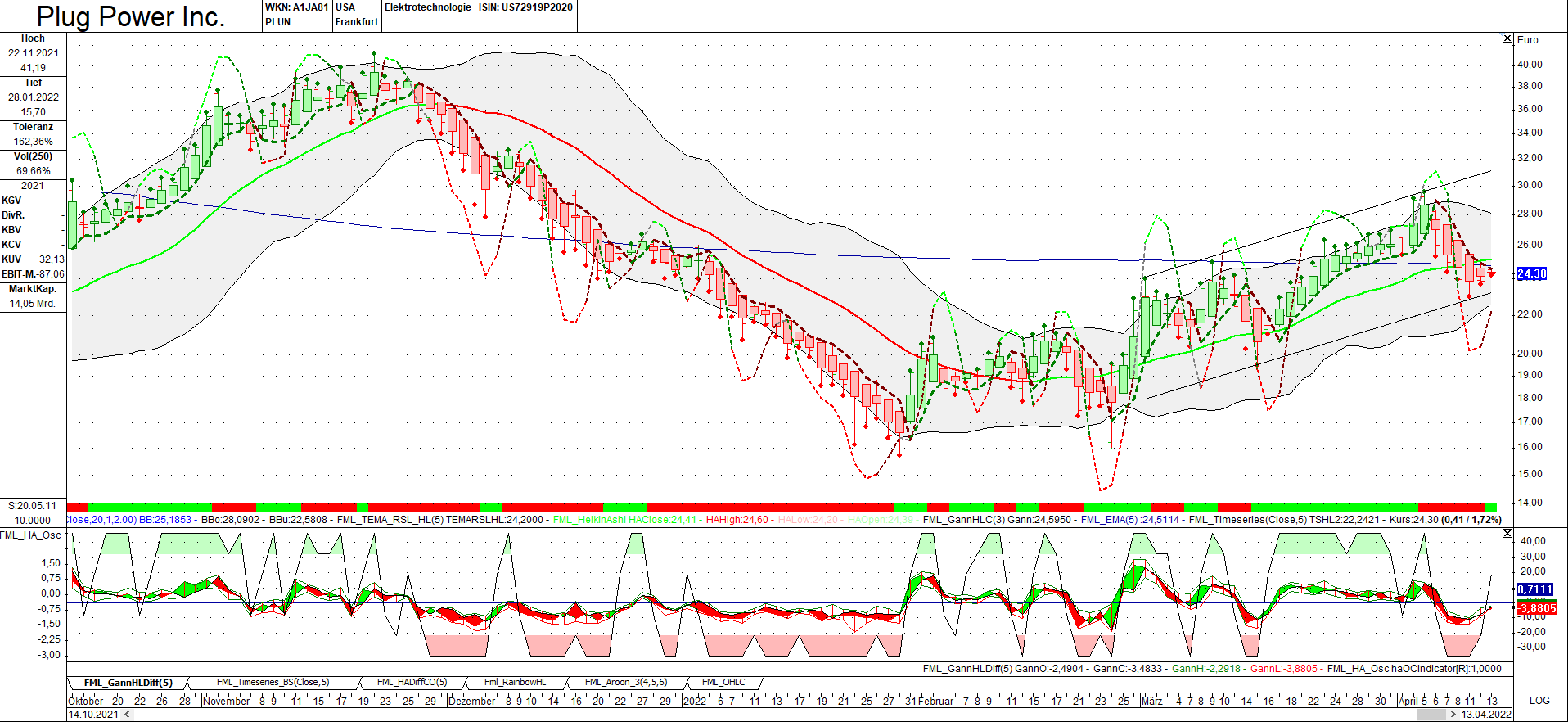The image size is (1568, 722).
Task: Open the FML_Aroon_3(4,5,6) tab
Action: click(625, 682)
